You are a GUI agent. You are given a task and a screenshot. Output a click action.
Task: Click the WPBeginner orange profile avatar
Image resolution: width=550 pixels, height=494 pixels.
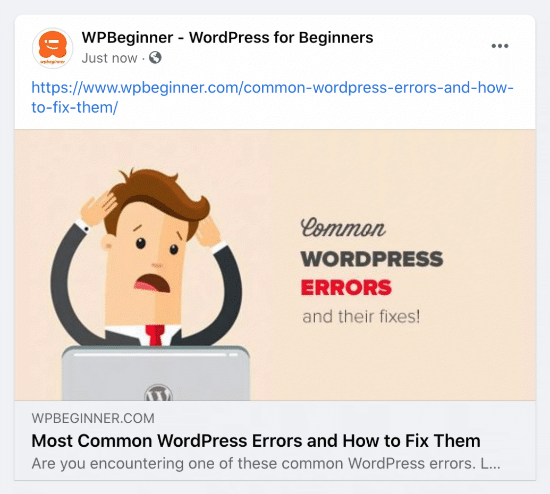pyautogui.click(x=53, y=48)
